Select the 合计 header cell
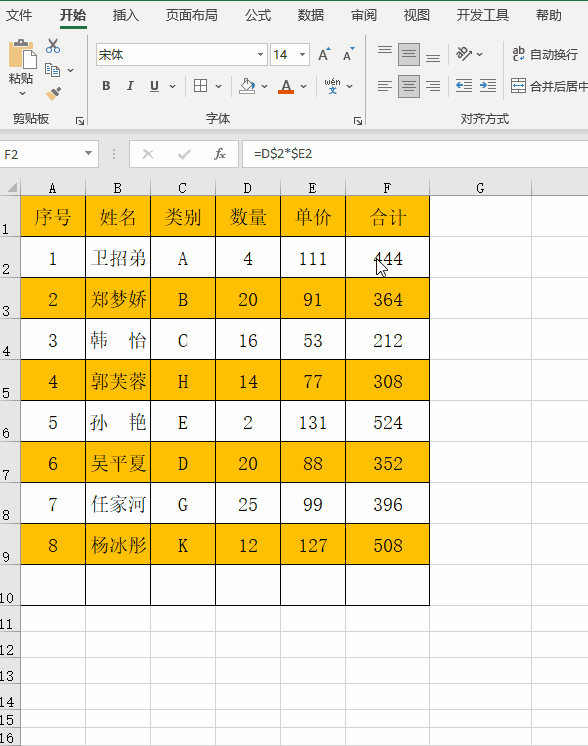Image resolution: width=588 pixels, height=746 pixels. [x=387, y=216]
